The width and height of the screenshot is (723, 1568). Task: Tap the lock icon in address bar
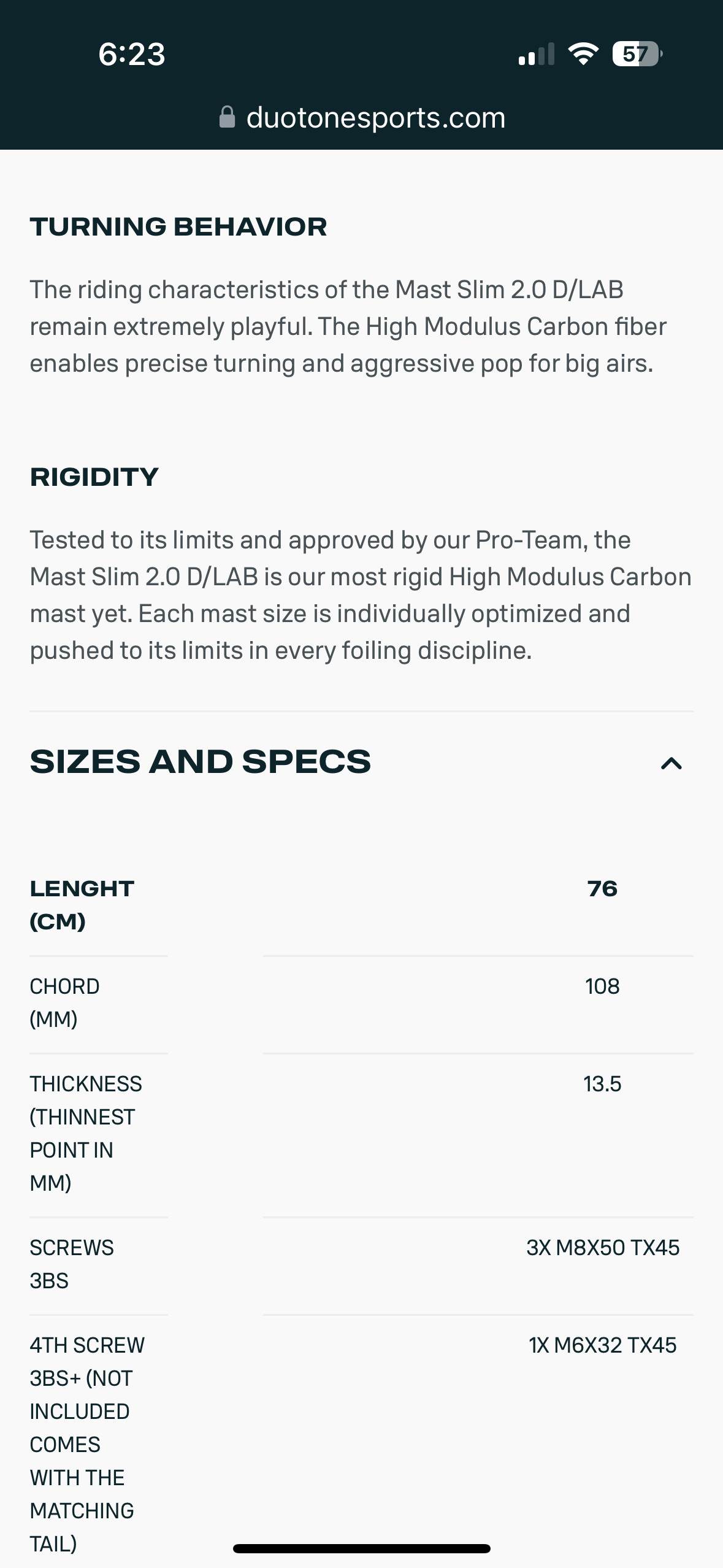tap(227, 117)
